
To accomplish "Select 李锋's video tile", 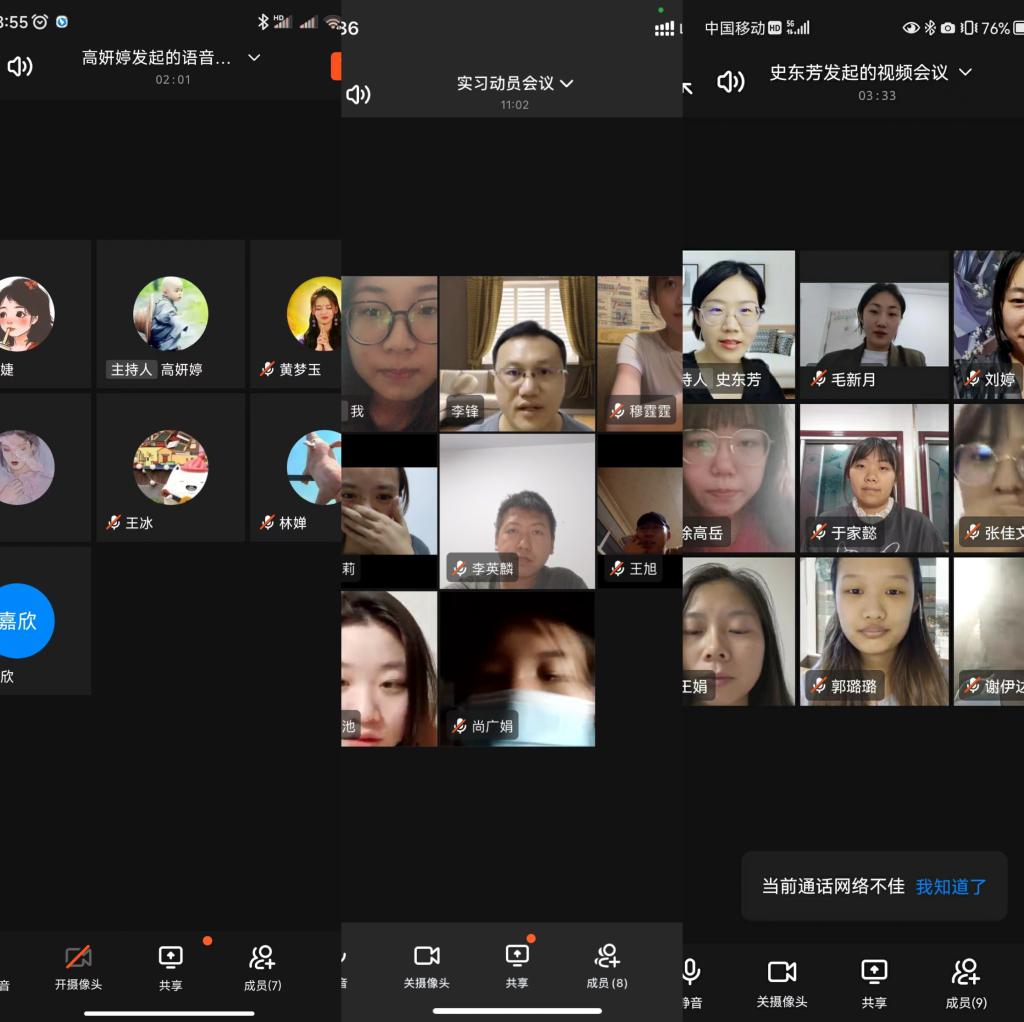I will (517, 353).
